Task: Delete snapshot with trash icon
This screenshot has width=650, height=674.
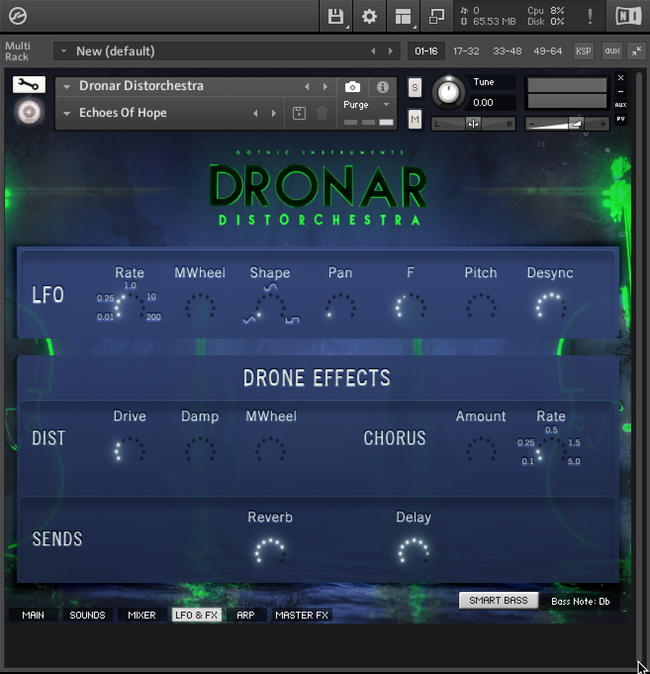Action: (x=322, y=113)
